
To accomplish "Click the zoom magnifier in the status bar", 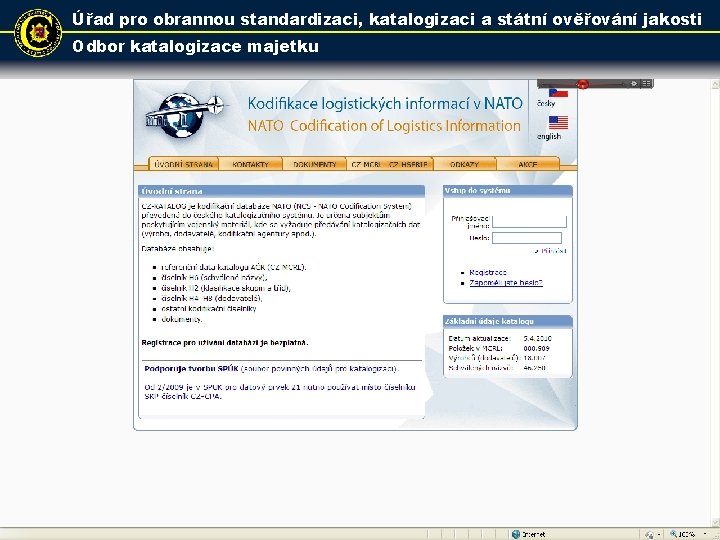I will tap(674, 534).
